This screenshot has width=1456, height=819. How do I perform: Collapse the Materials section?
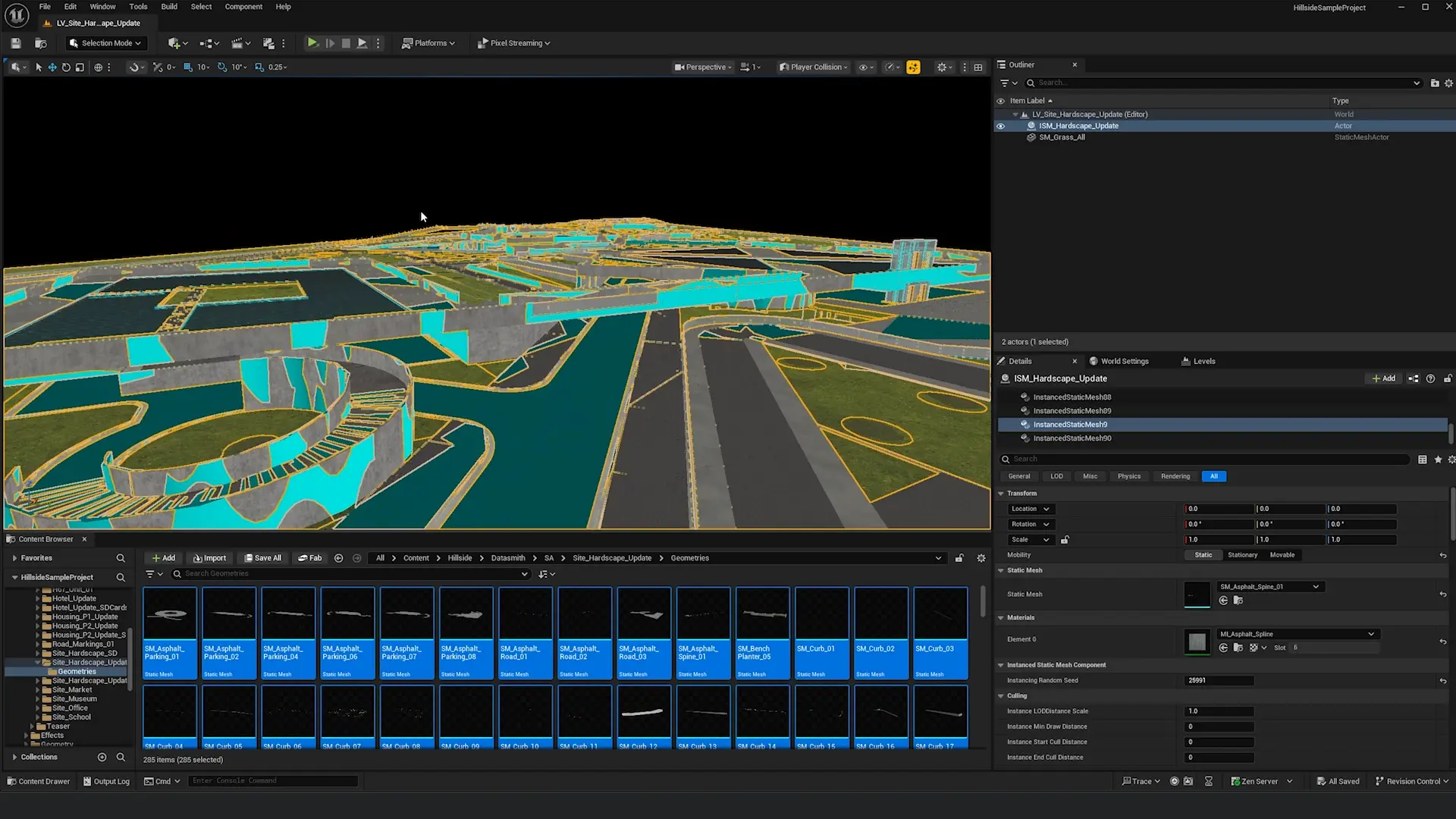coord(1001,619)
